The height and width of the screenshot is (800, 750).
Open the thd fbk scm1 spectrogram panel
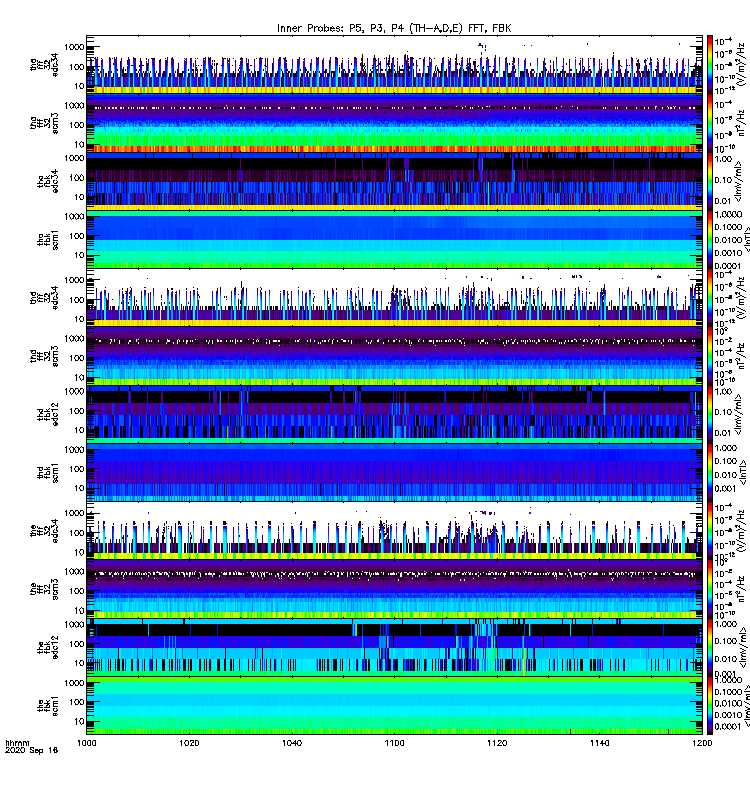pos(394,472)
